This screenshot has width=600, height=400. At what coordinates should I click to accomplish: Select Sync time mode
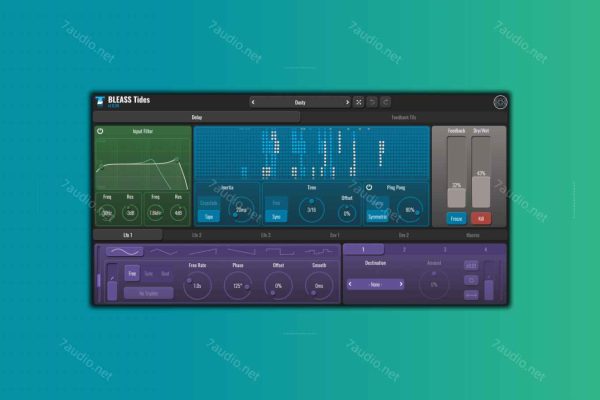[x=276, y=217]
